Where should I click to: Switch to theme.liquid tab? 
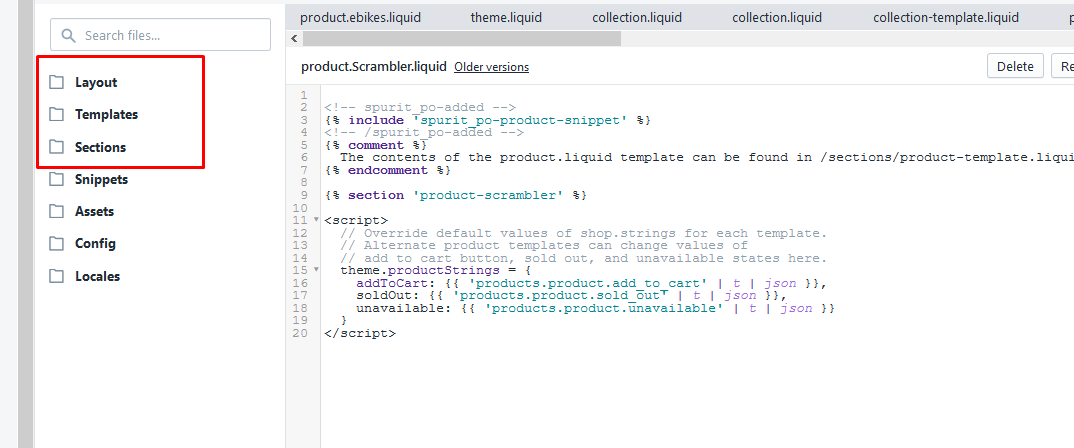pos(506,18)
